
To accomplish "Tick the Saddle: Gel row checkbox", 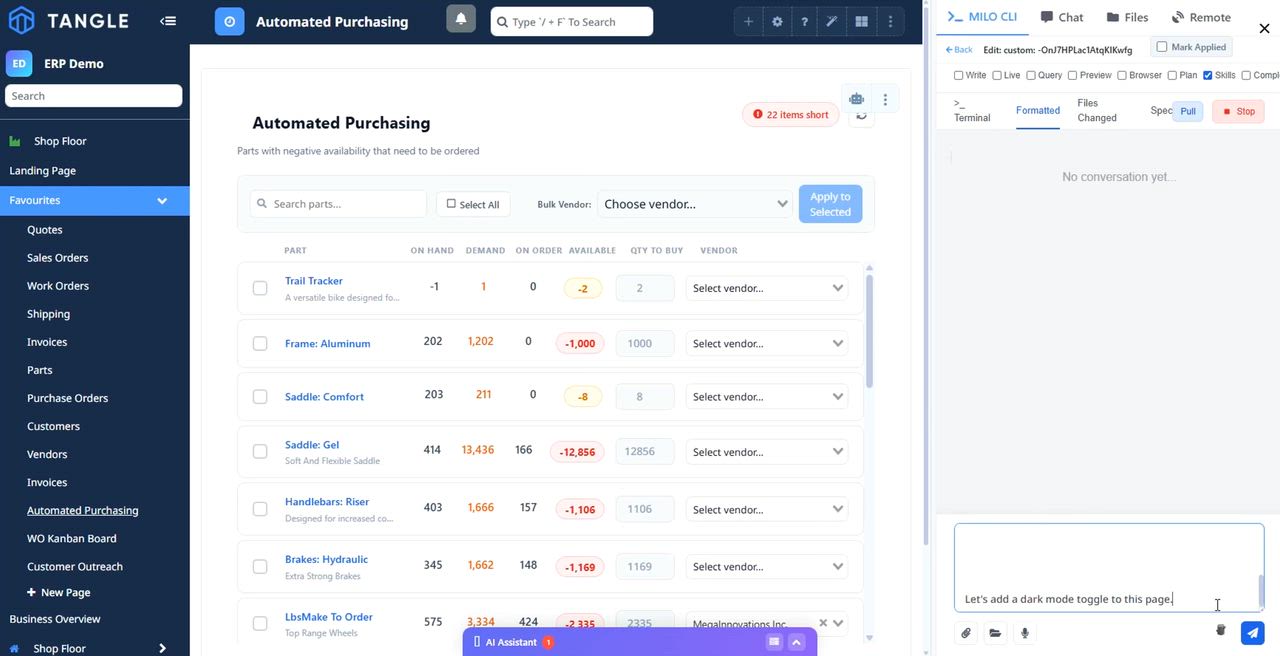I will (260, 451).
